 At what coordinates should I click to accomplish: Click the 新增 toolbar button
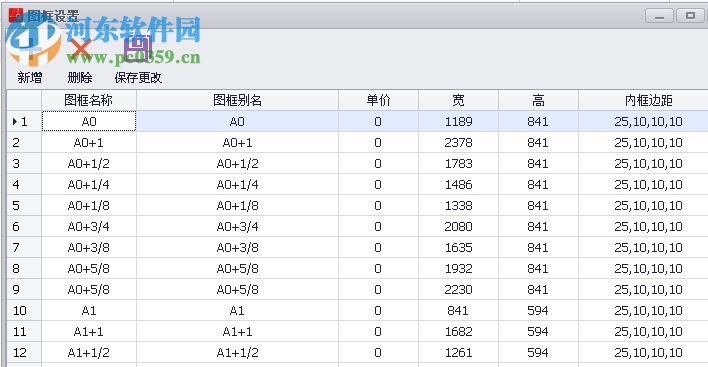click(30, 78)
